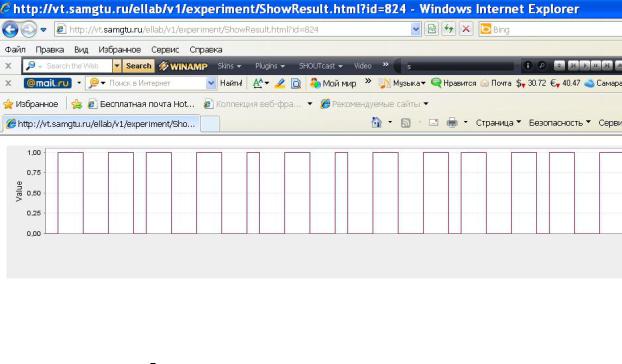622x364 pixels.
Task: Click Winamp Previous track button
Action: pos(572,66)
